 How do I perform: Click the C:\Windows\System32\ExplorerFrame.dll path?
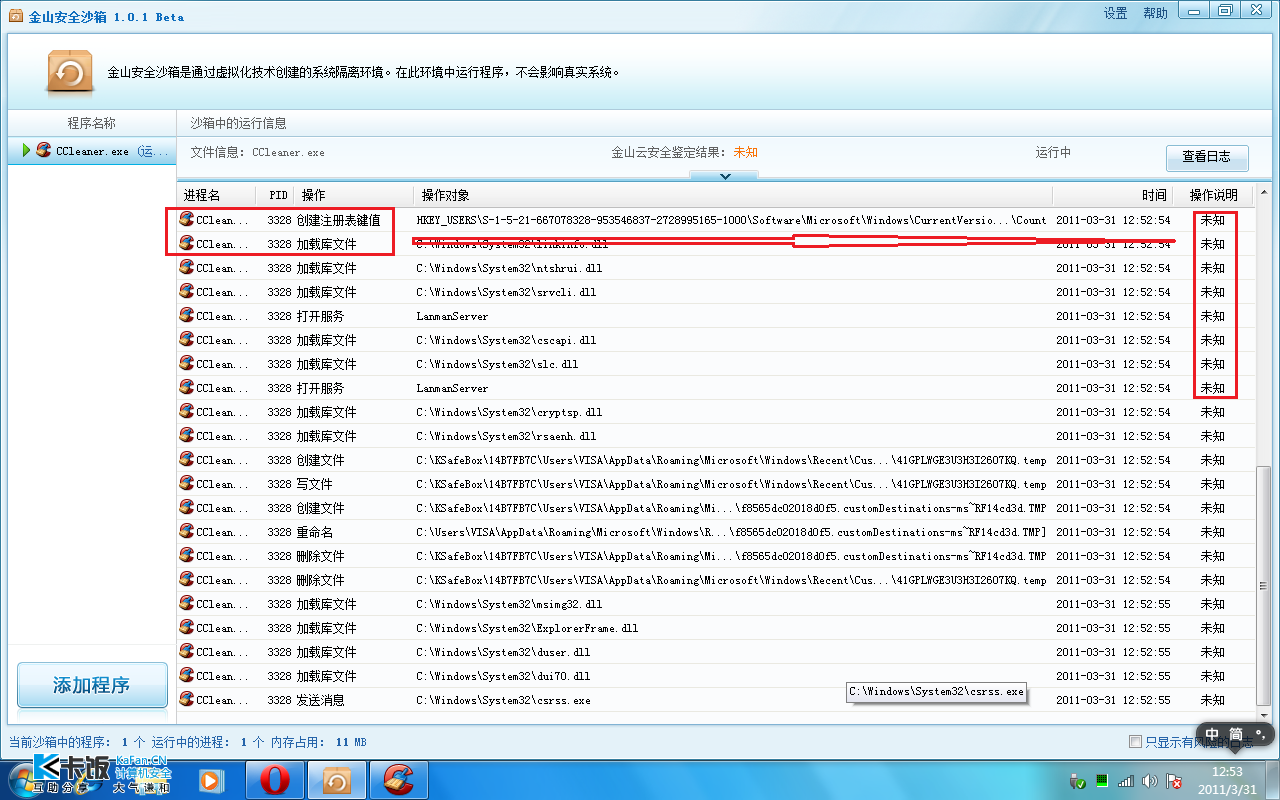(527, 628)
